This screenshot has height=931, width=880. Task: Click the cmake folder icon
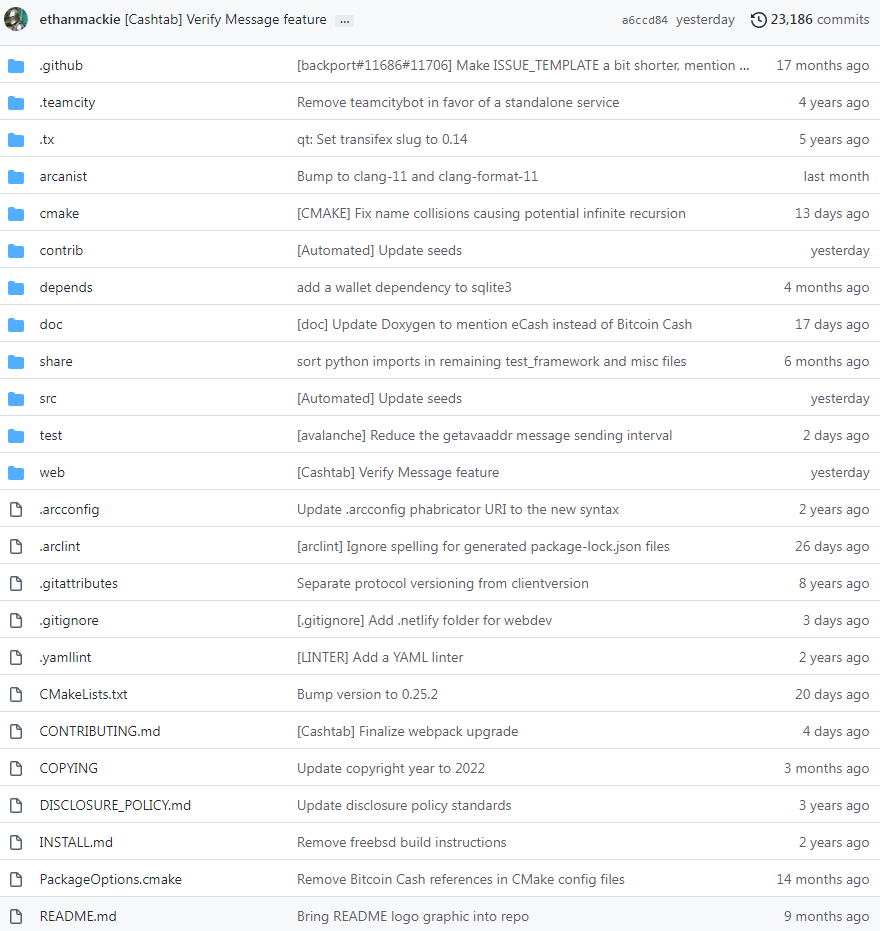16,214
